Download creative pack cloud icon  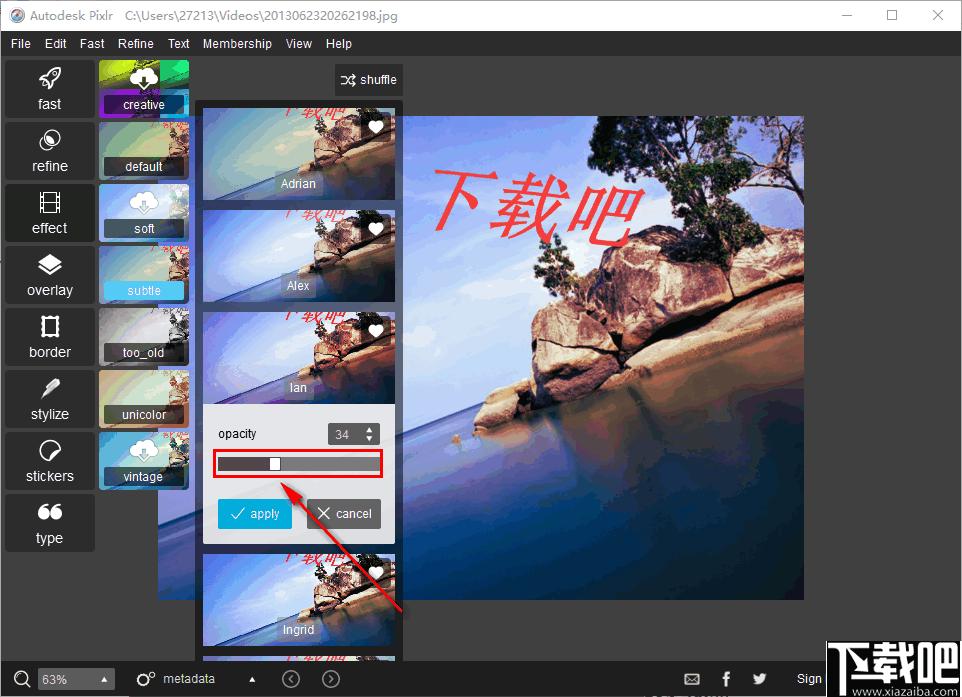coord(144,78)
